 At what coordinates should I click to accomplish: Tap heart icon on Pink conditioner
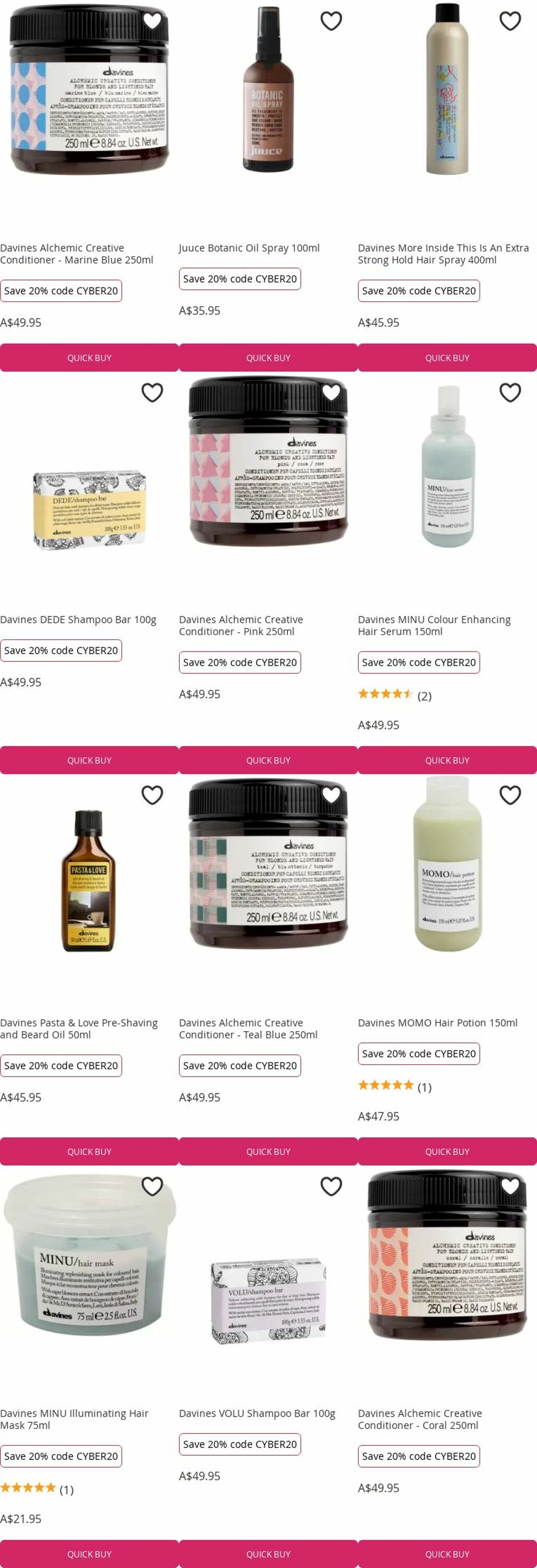331,393
